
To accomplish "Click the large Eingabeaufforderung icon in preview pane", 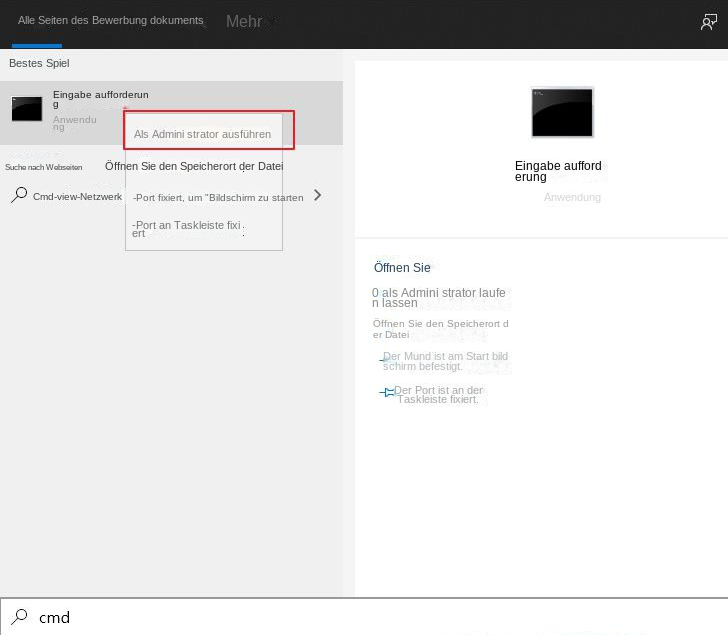I will pyautogui.click(x=562, y=112).
